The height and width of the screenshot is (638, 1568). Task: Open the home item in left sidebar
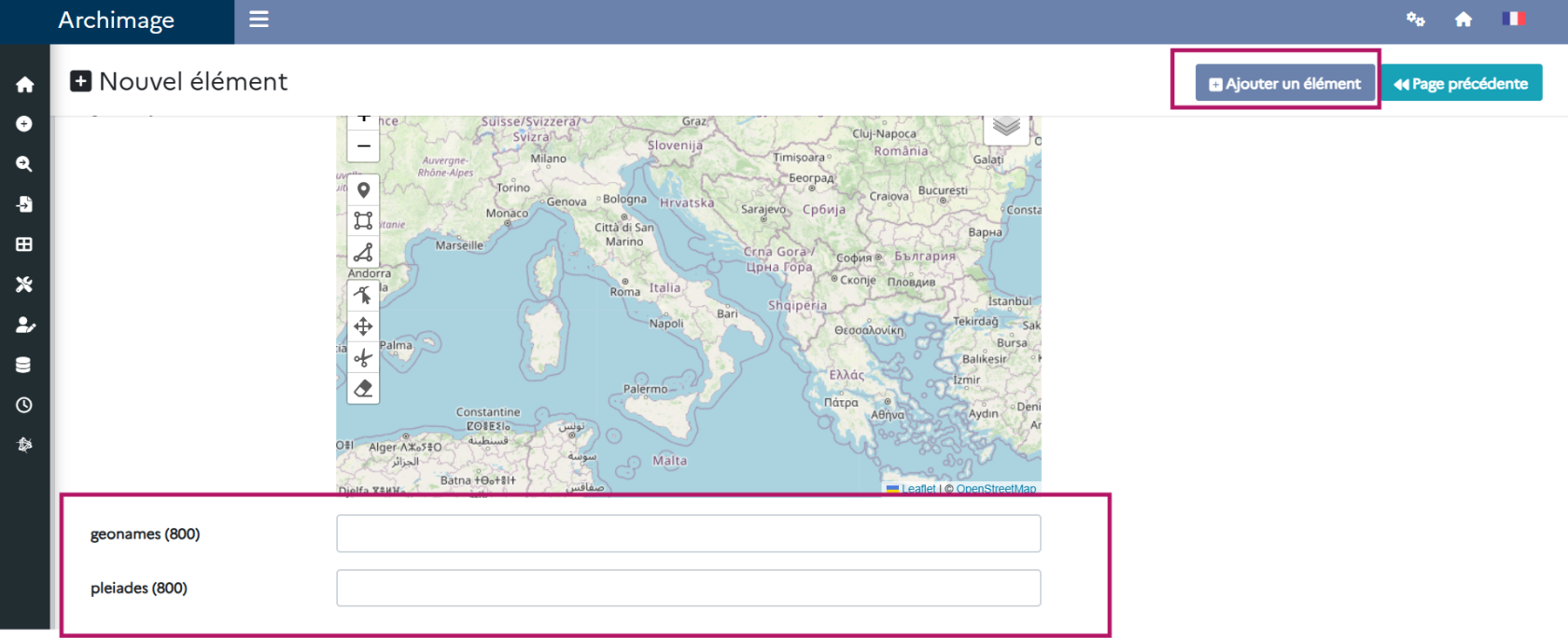point(24,85)
